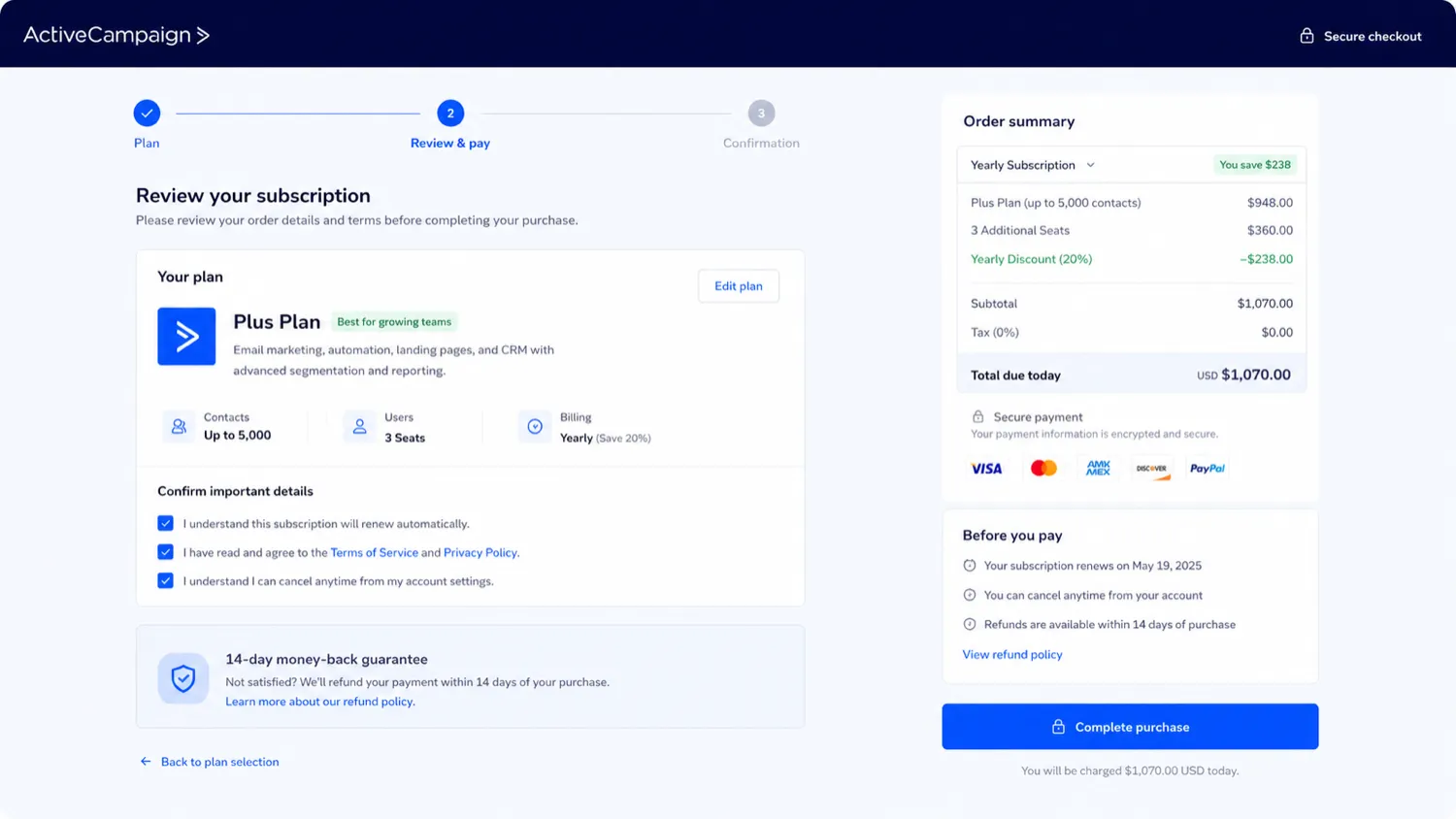Click the Review your subscription heading
1456x819 pixels.
[x=253, y=196]
